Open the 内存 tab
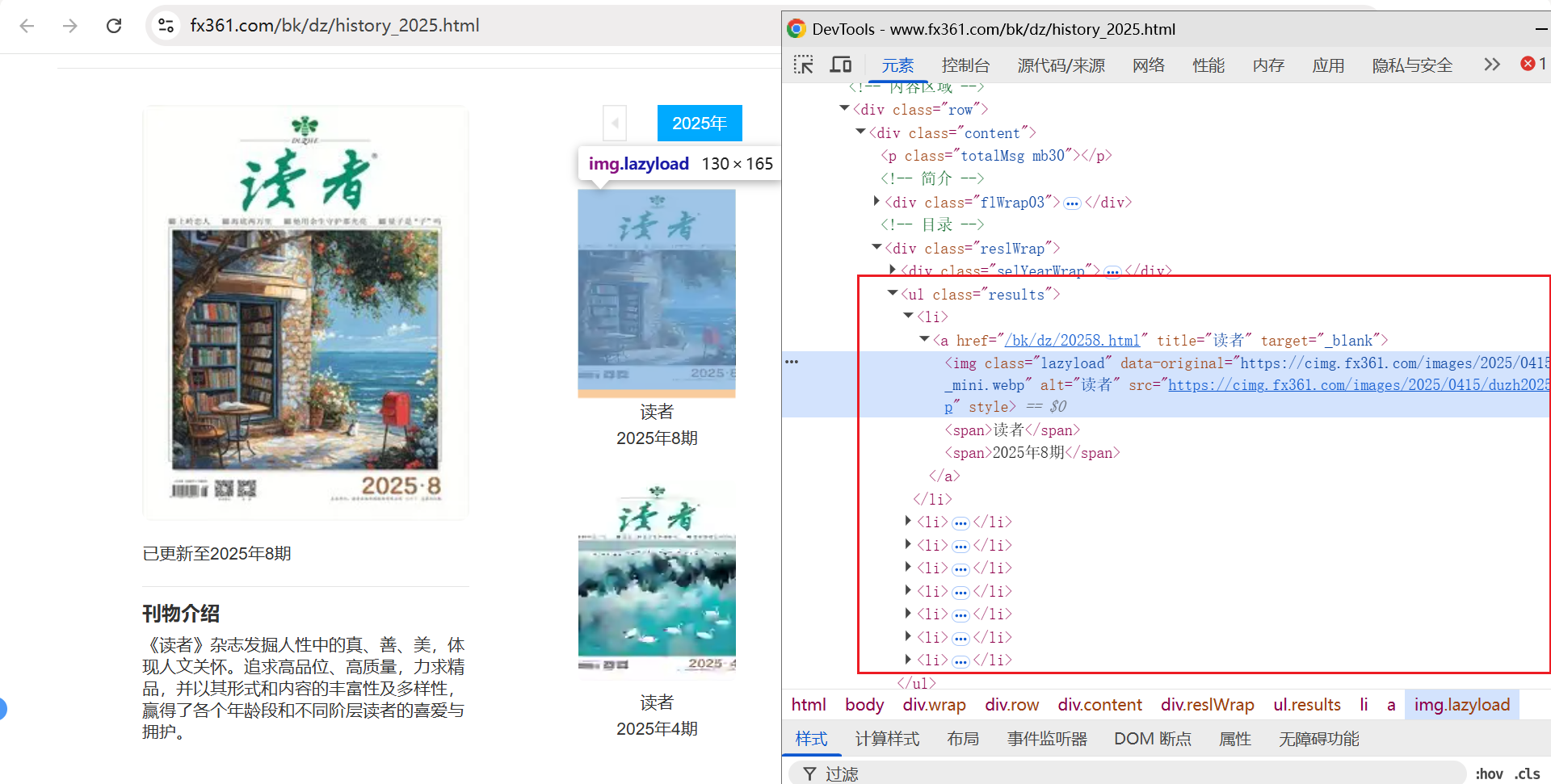The image size is (1551, 784). click(1268, 65)
